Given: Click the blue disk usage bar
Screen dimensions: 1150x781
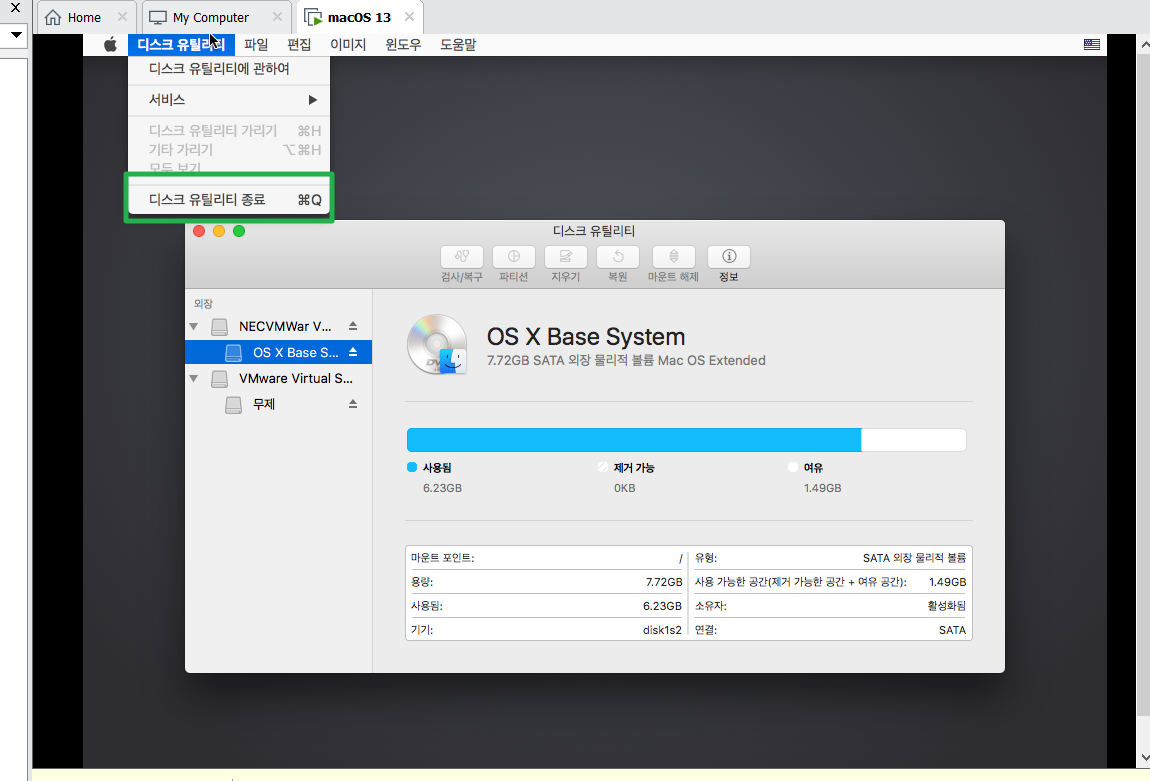Looking at the screenshot, I should click(x=634, y=440).
